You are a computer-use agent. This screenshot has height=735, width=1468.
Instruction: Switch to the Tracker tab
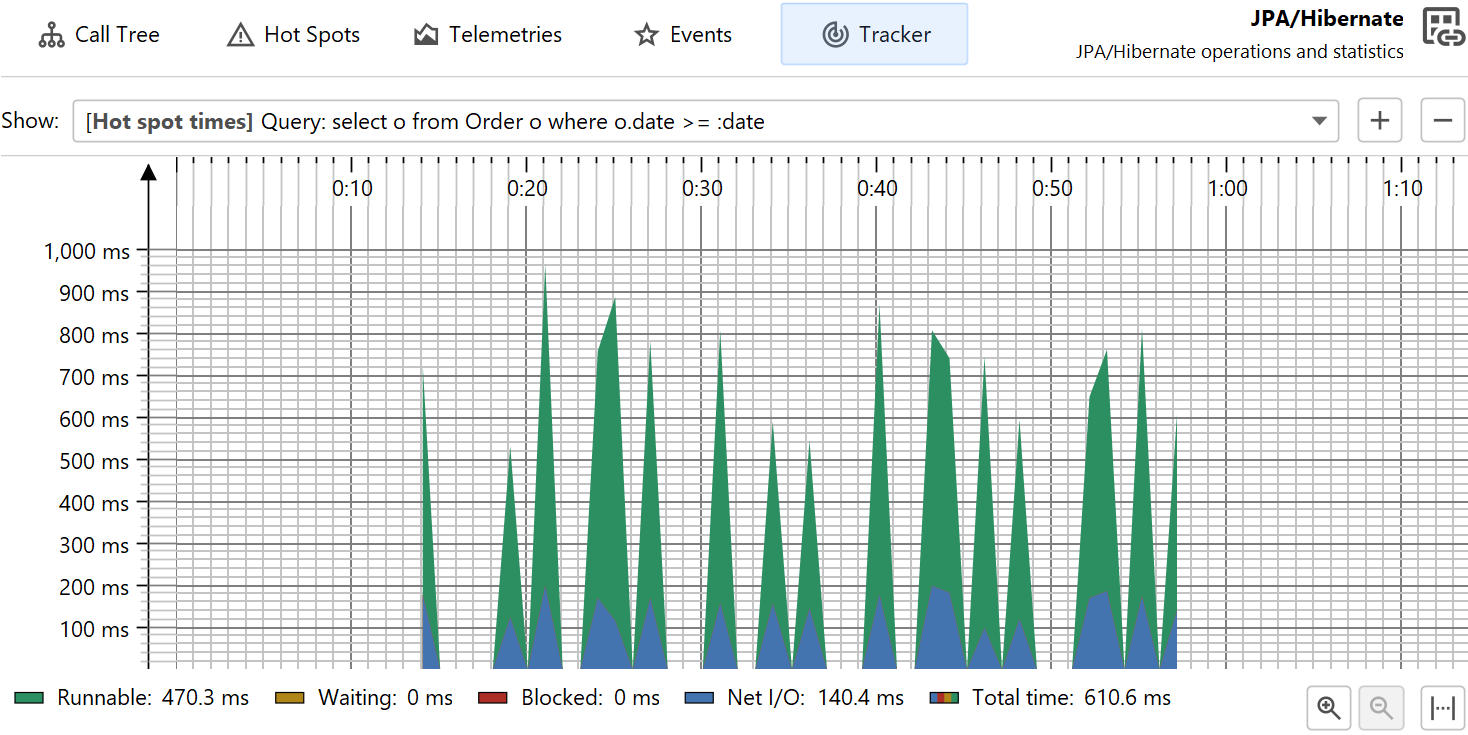pos(874,35)
